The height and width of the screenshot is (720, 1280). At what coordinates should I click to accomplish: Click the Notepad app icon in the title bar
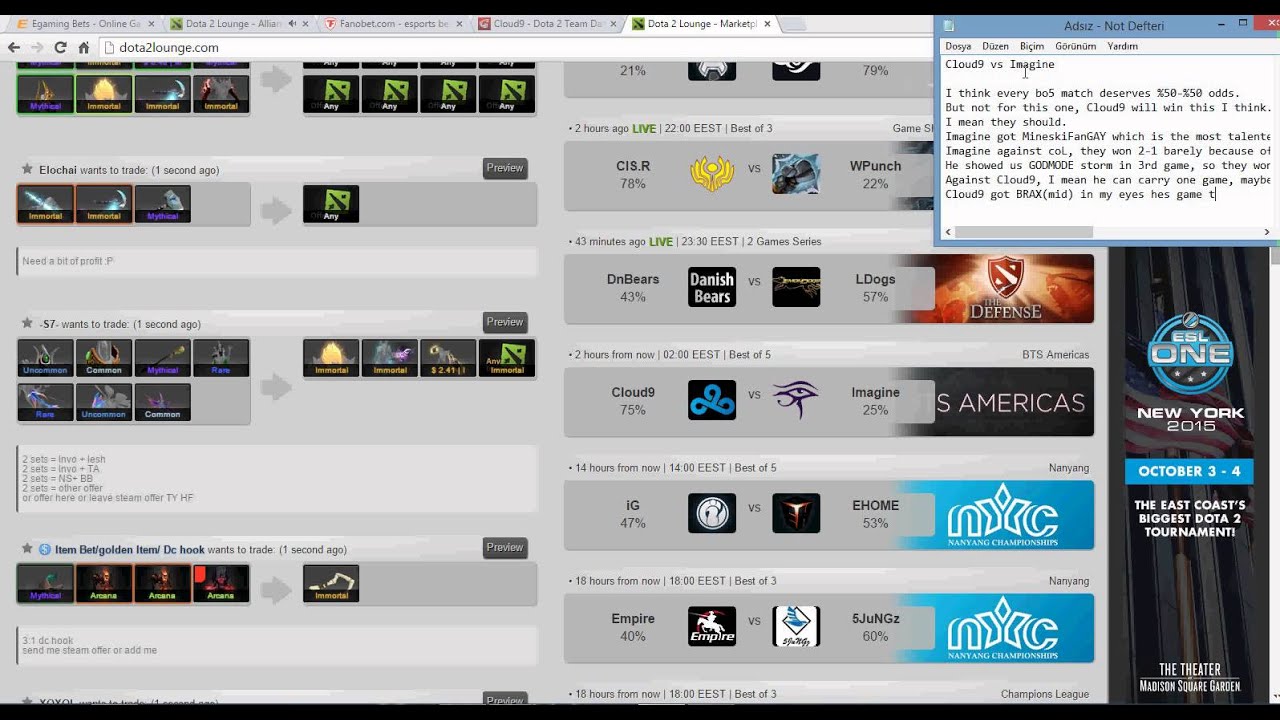point(949,26)
